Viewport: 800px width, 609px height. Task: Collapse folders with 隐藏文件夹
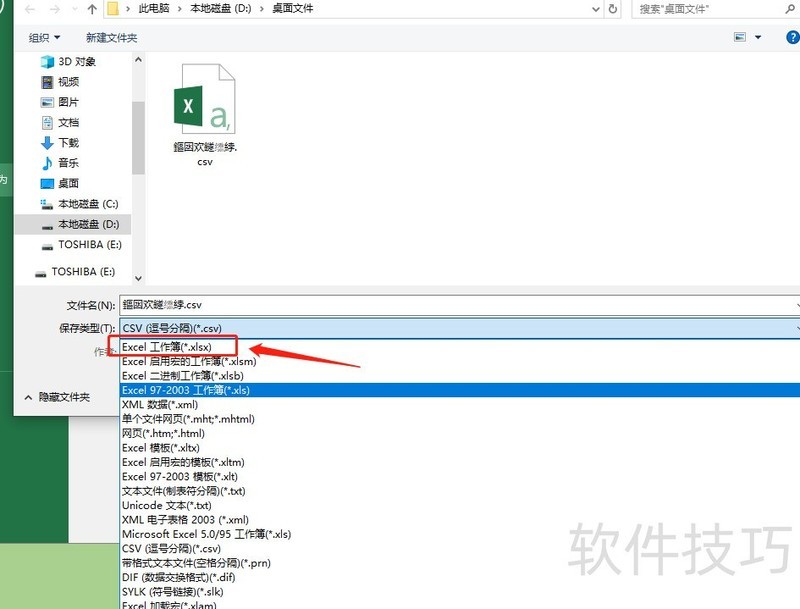coord(57,397)
